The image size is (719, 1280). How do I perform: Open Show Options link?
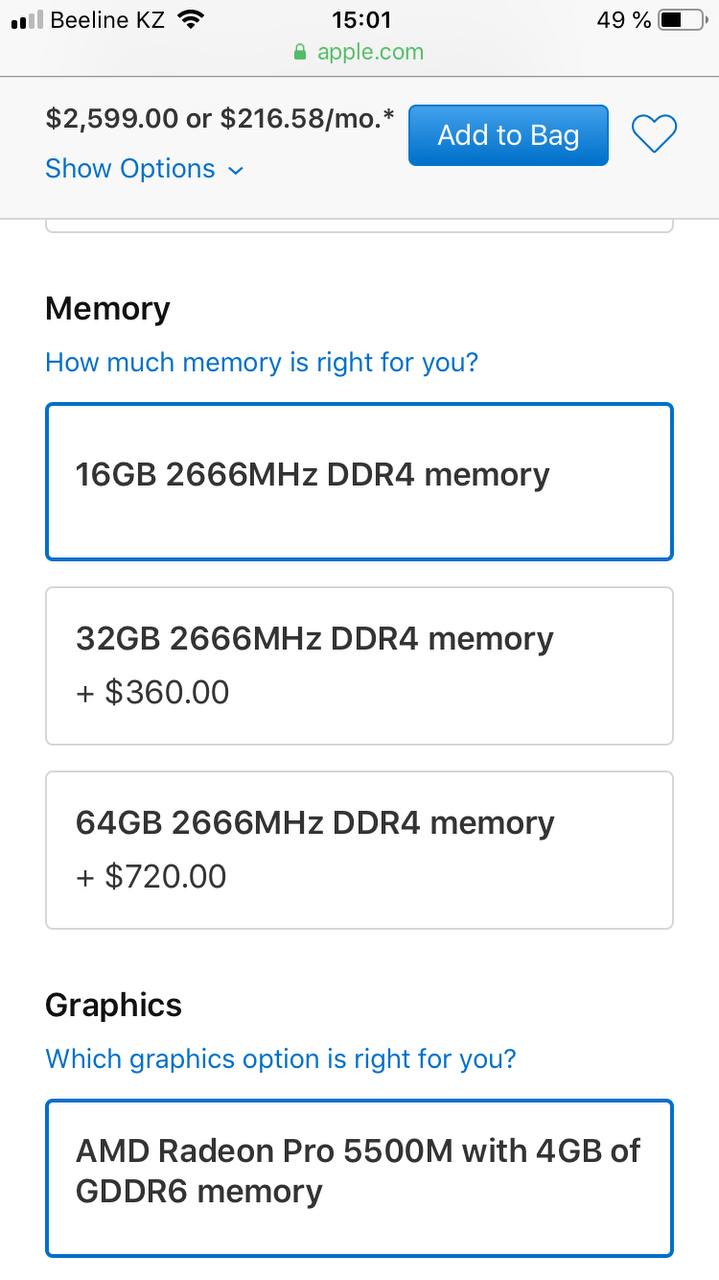point(130,168)
